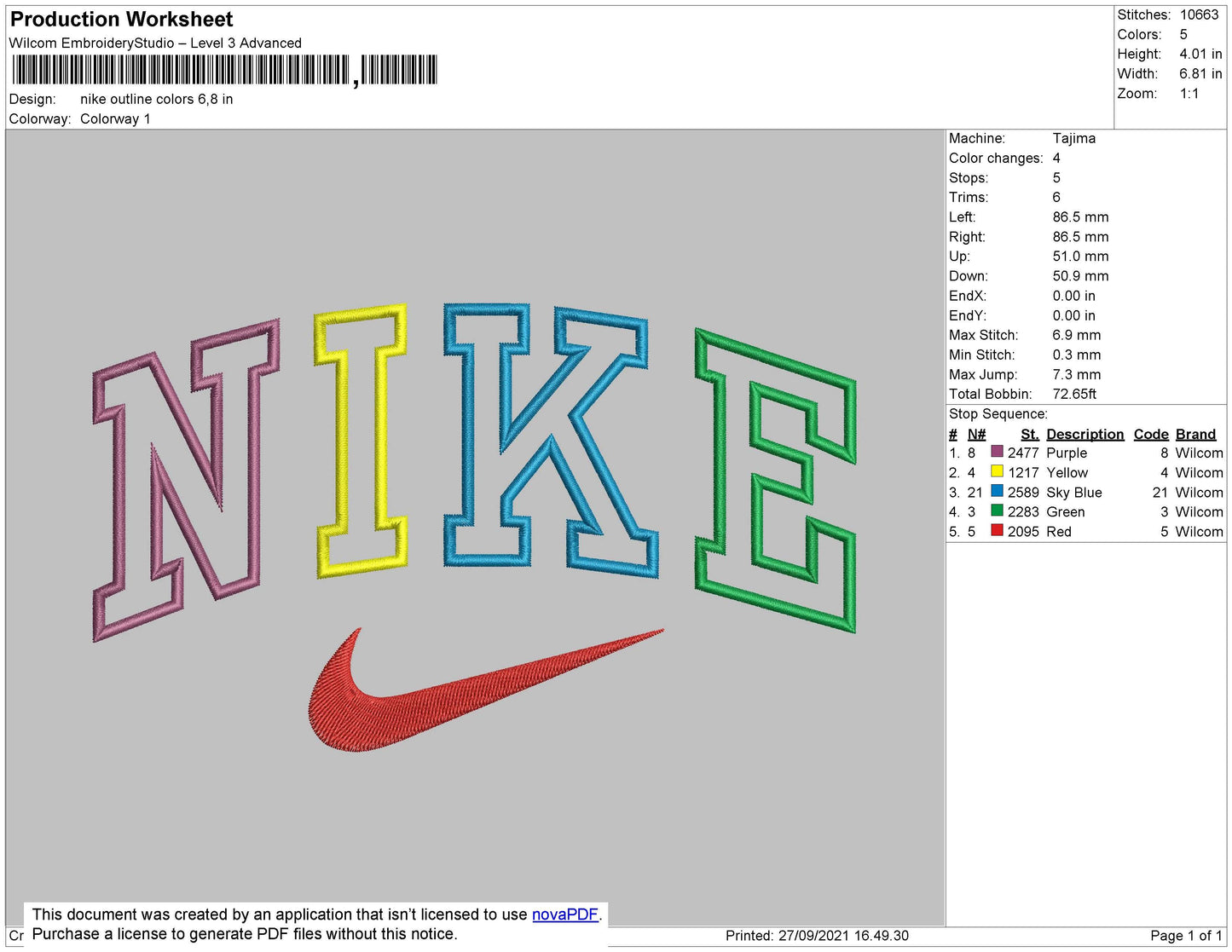Image resolution: width=1232 pixels, height=952 pixels.
Task: Click the 'Description' column header
Action: pyautogui.click(x=1085, y=434)
